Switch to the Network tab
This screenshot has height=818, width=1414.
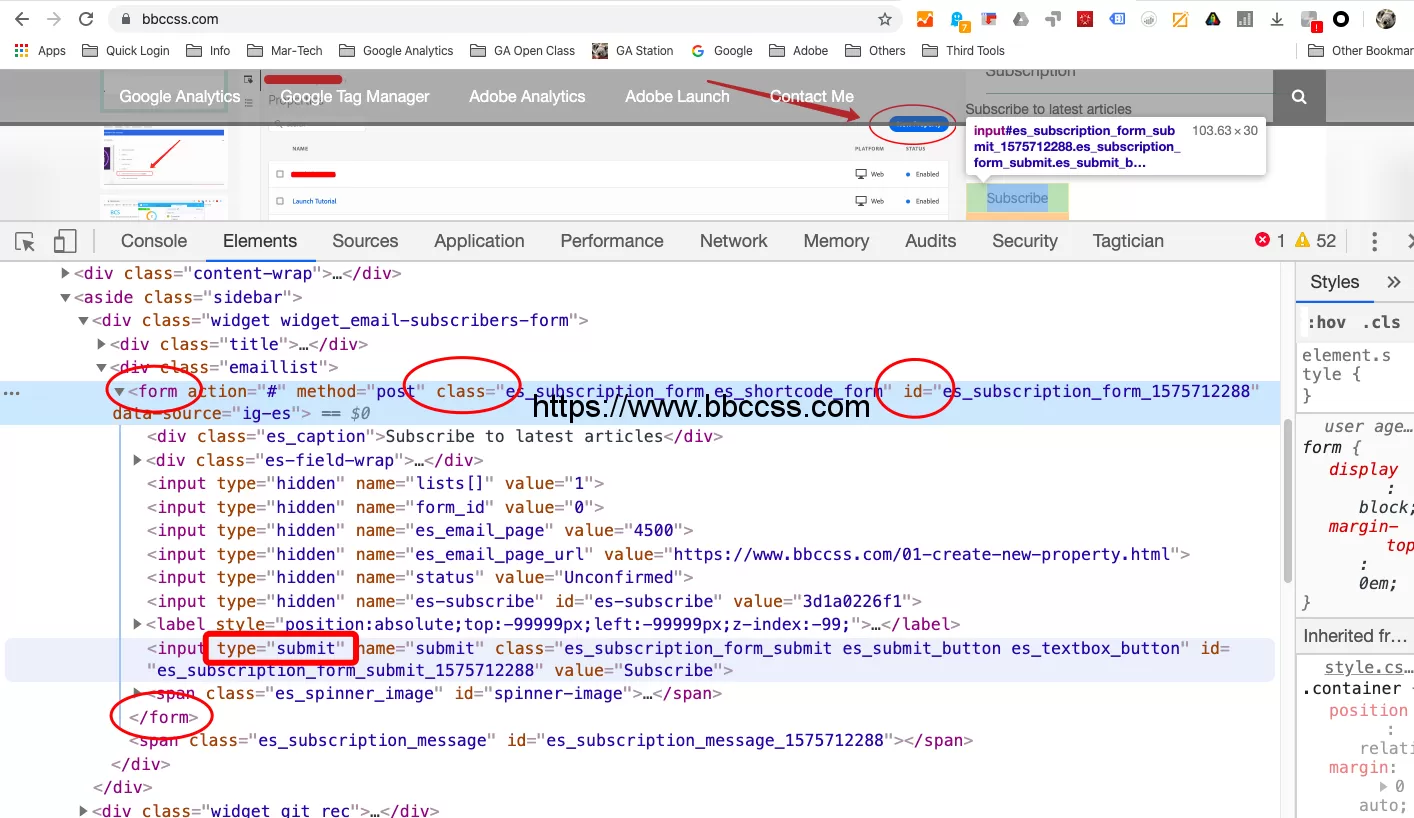pyautogui.click(x=733, y=241)
